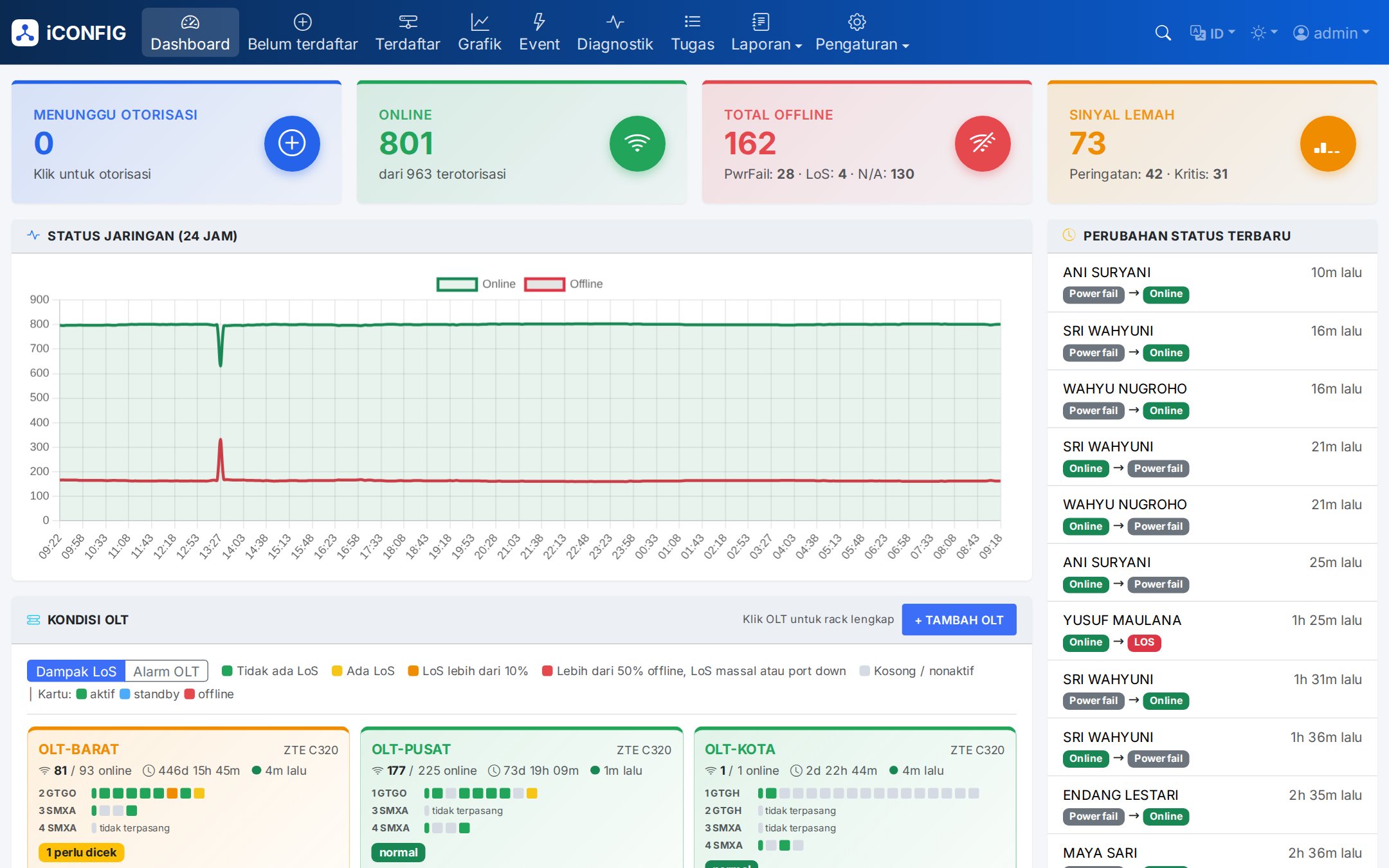
Task: Navigate to Grafik
Action: [480, 32]
